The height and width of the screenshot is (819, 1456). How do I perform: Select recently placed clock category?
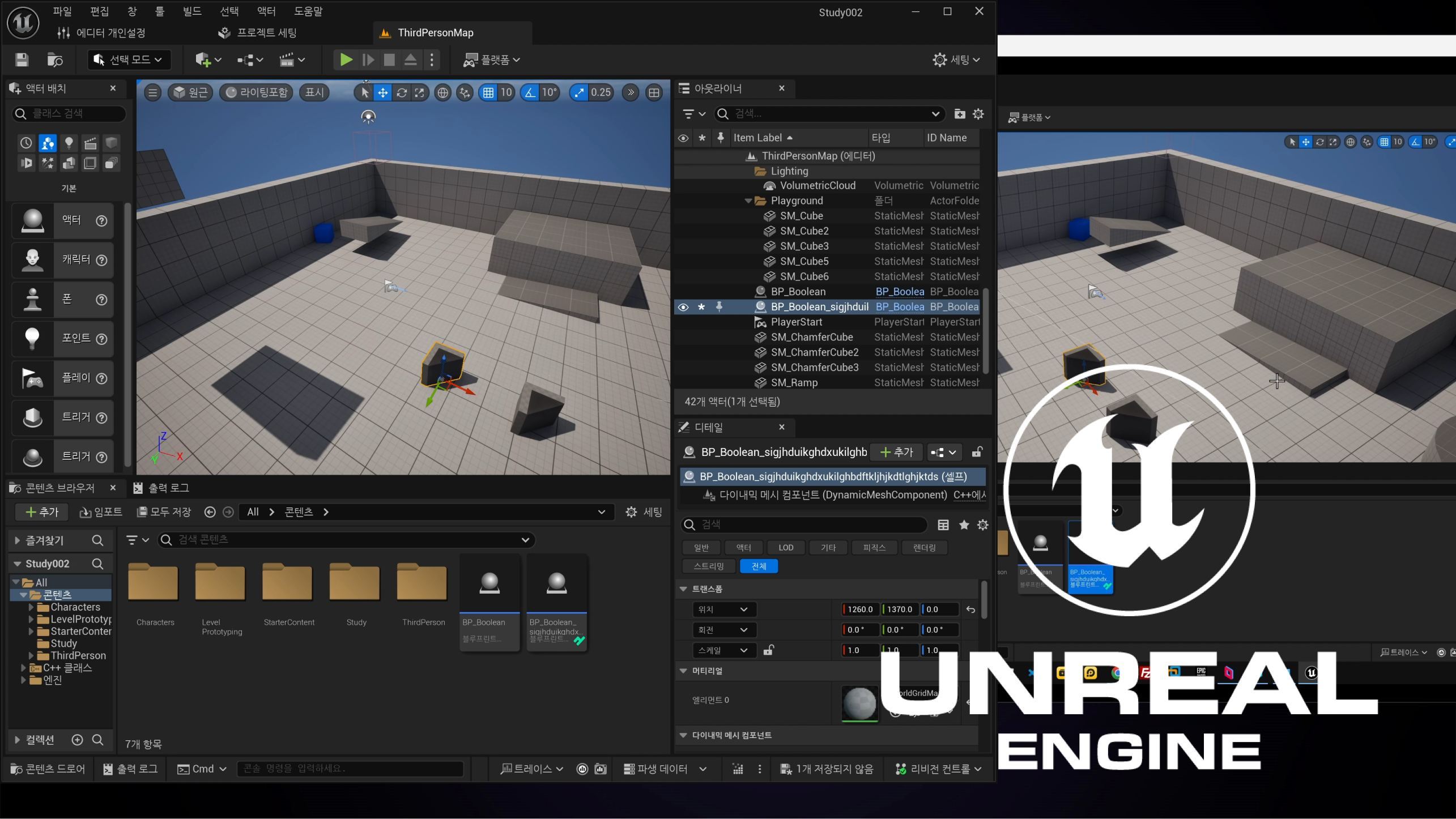tap(26, 143)
